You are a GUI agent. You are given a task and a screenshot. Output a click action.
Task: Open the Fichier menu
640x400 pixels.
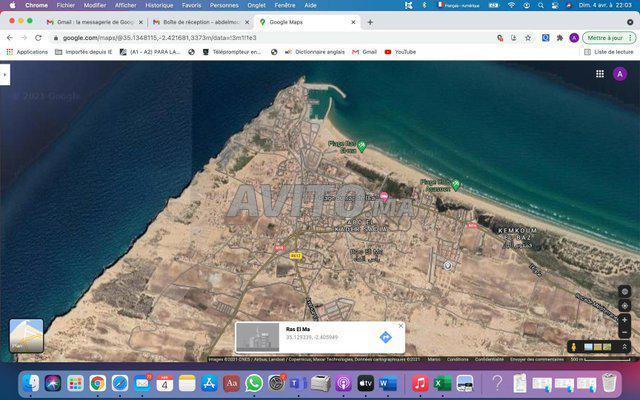tap(66, 5)
